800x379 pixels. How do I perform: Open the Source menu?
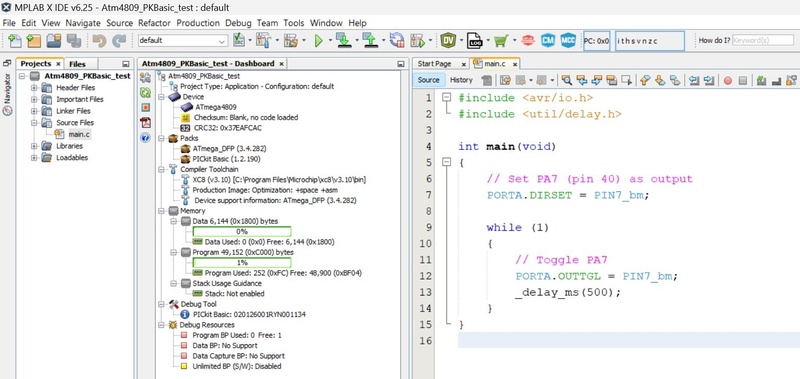[119, 23]
